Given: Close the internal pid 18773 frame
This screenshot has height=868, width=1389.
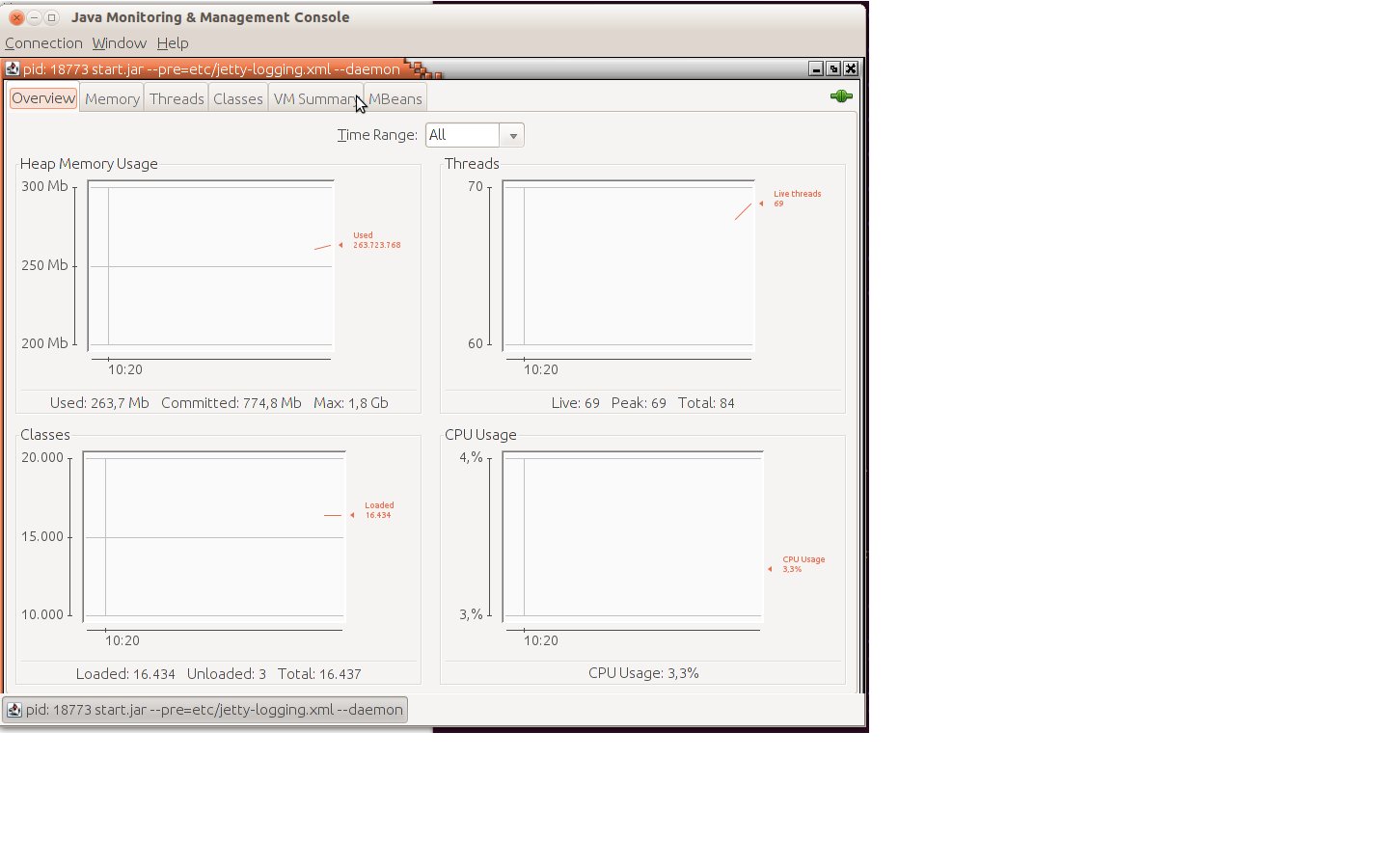Looking at the screenshot, I should (x=851, y=68).
